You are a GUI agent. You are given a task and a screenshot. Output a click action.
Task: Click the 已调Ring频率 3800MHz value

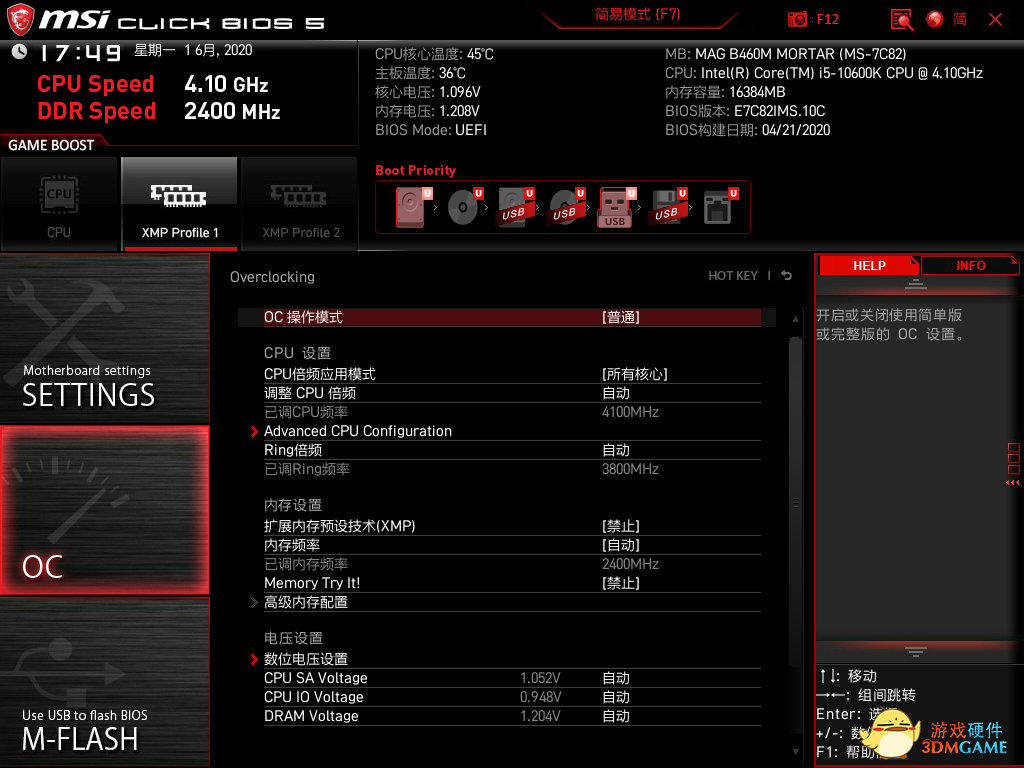(x=630, y=469)
